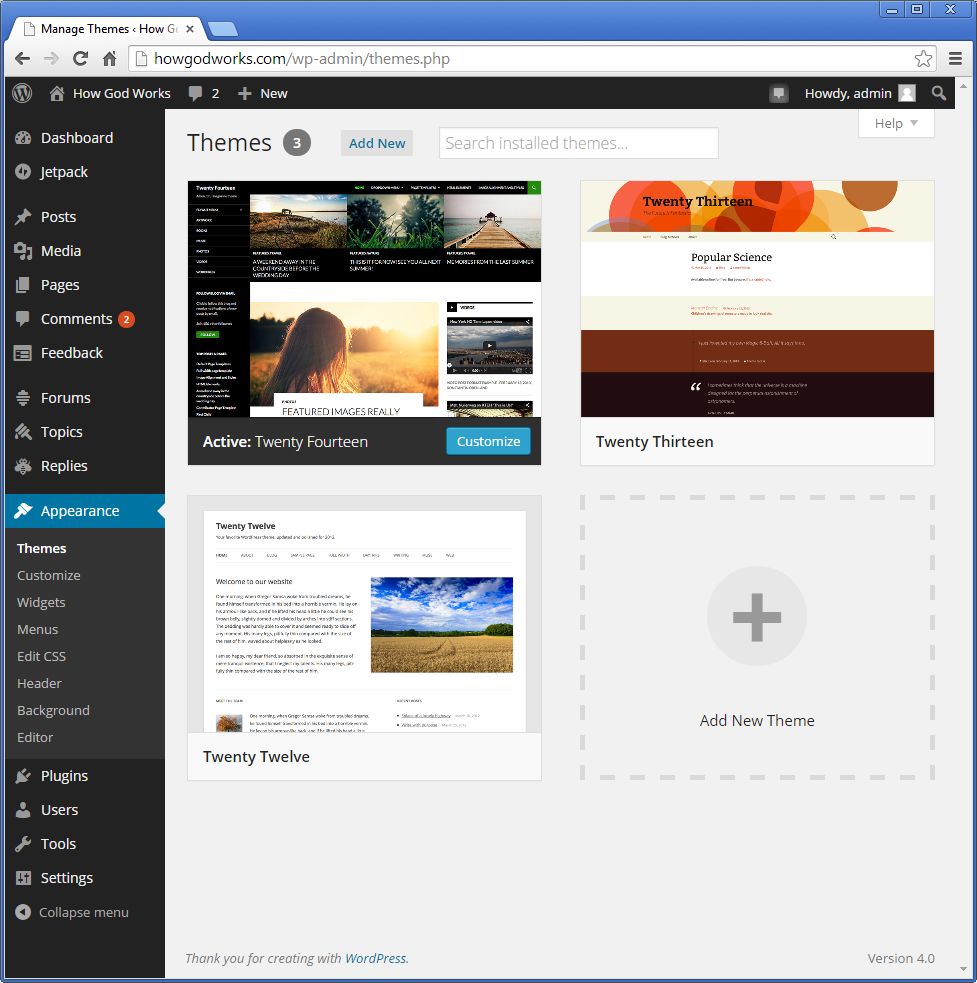Close the Manage Themes browser tab
Image resolution: width=977 pixels, height=983 pixels.
pyautogui.click(x=190, y=29)
